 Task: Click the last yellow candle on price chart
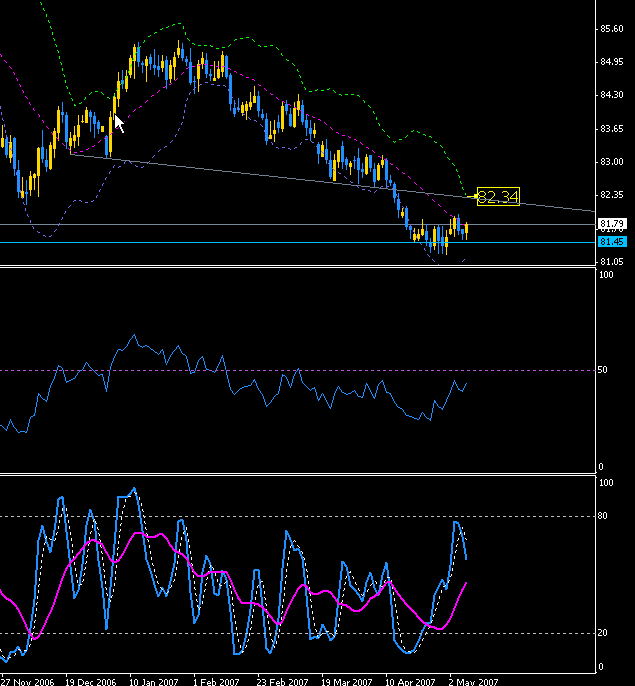(x=467, y=231)
